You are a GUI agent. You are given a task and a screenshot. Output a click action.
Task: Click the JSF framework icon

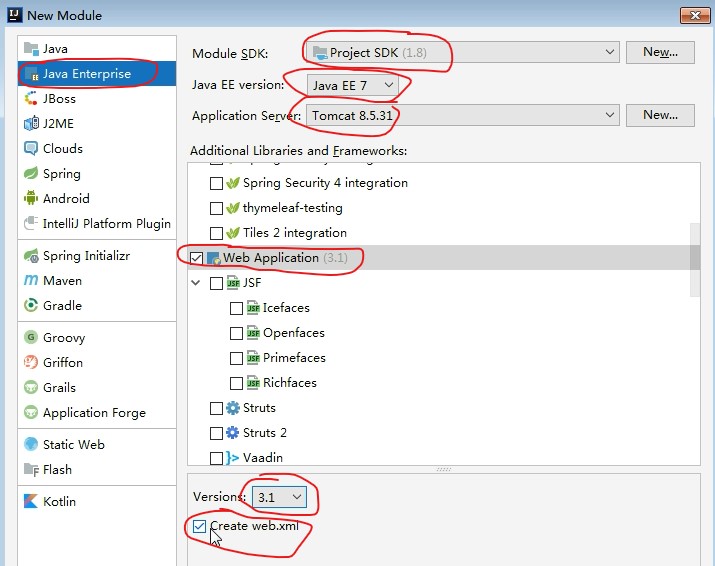pos(233,283)
